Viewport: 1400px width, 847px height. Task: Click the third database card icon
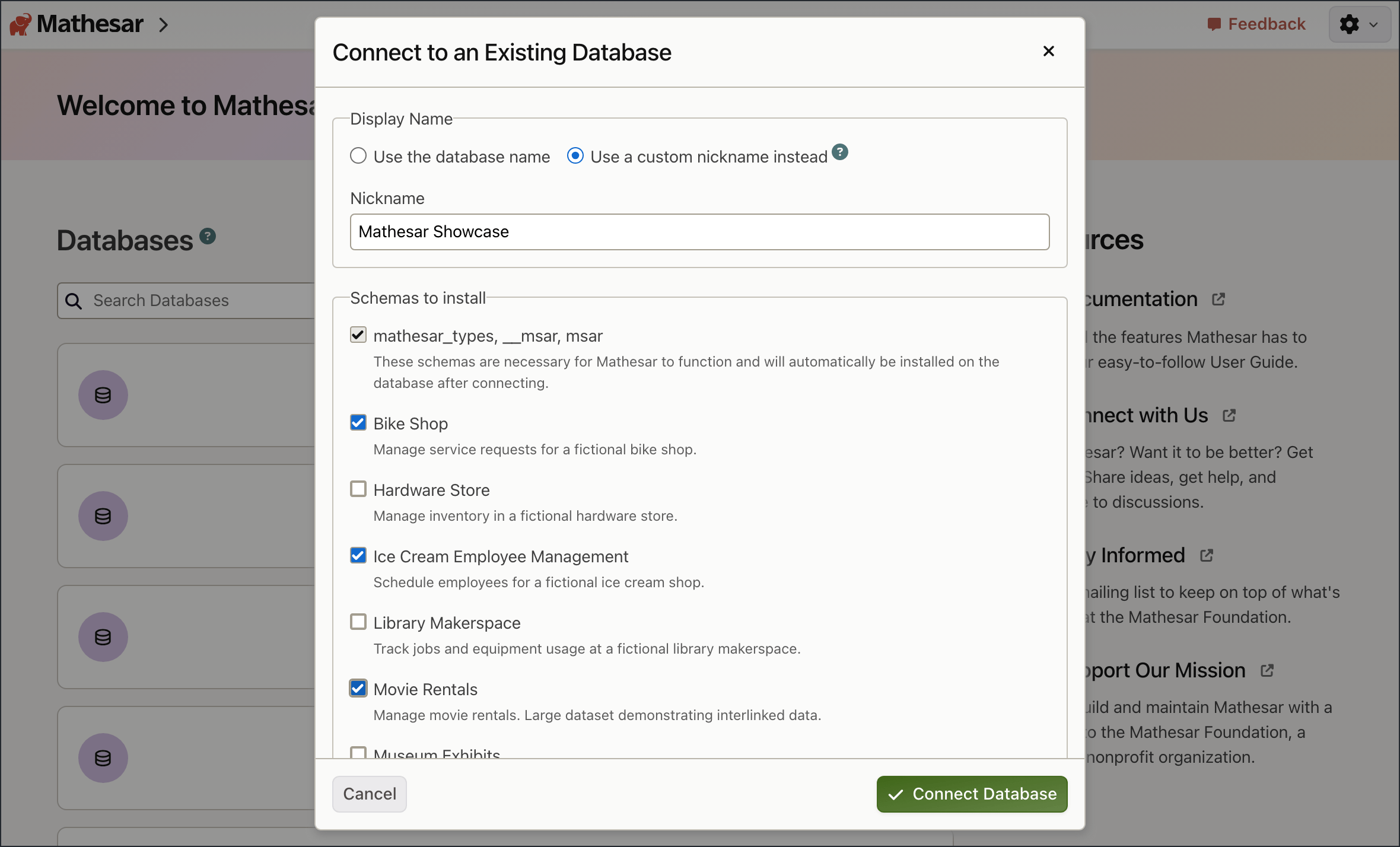103,637
